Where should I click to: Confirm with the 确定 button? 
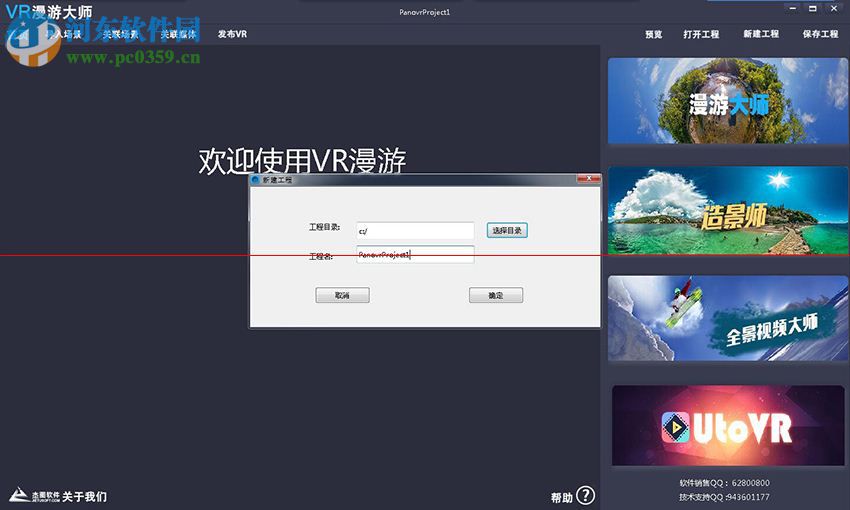coord(495,295)
